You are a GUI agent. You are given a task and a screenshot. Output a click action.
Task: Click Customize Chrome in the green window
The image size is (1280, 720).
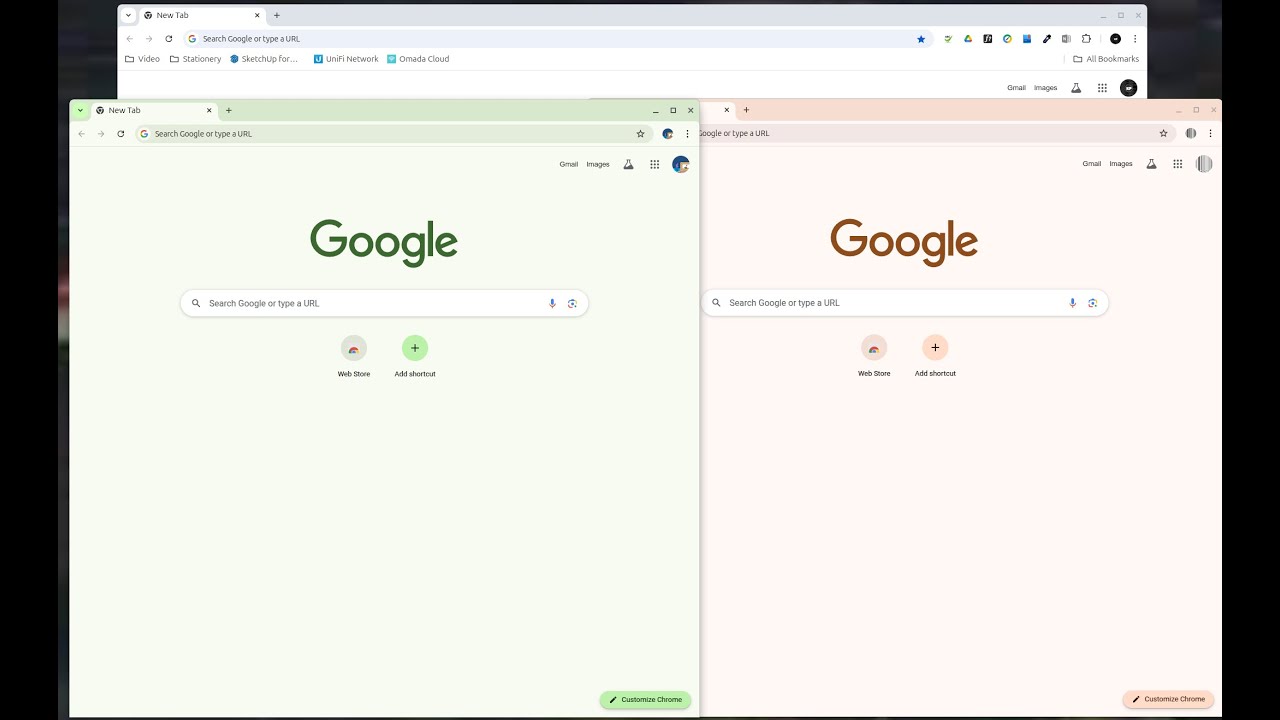click(646, 700)
